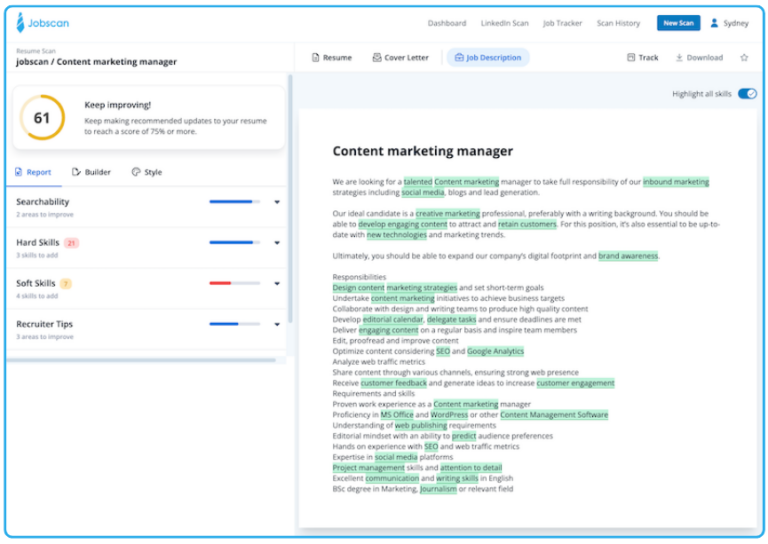Image resolution: width=768 pixels, height=544 pixels.
Task: Toggle Highlight all skills switch
Action: tap(747, 94)
